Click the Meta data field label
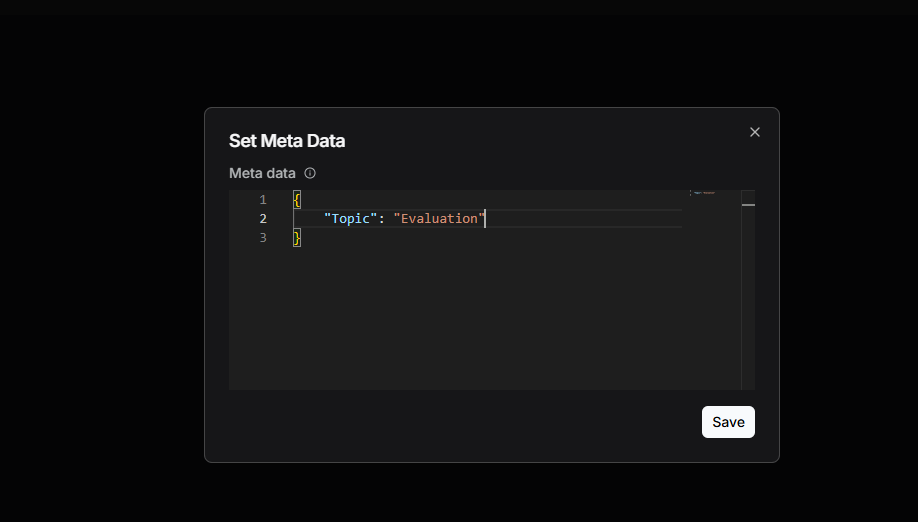Image resolution: width=918 pixels, height=522 pixels. click(262, 173)
